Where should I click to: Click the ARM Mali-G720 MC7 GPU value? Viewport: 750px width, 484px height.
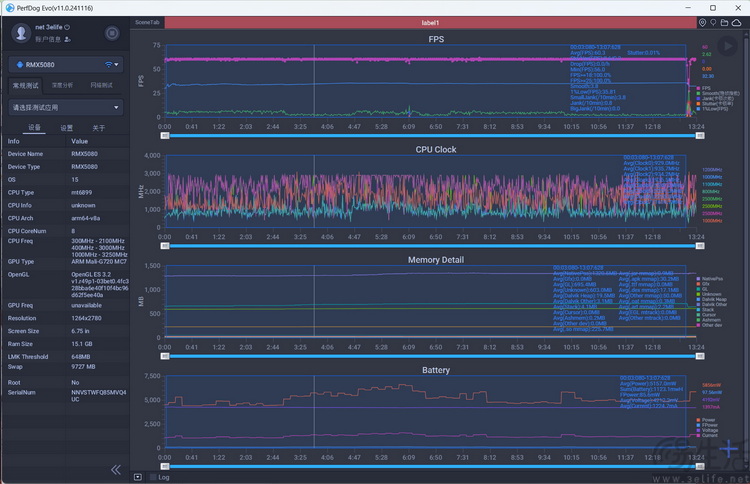coord(99,262)
